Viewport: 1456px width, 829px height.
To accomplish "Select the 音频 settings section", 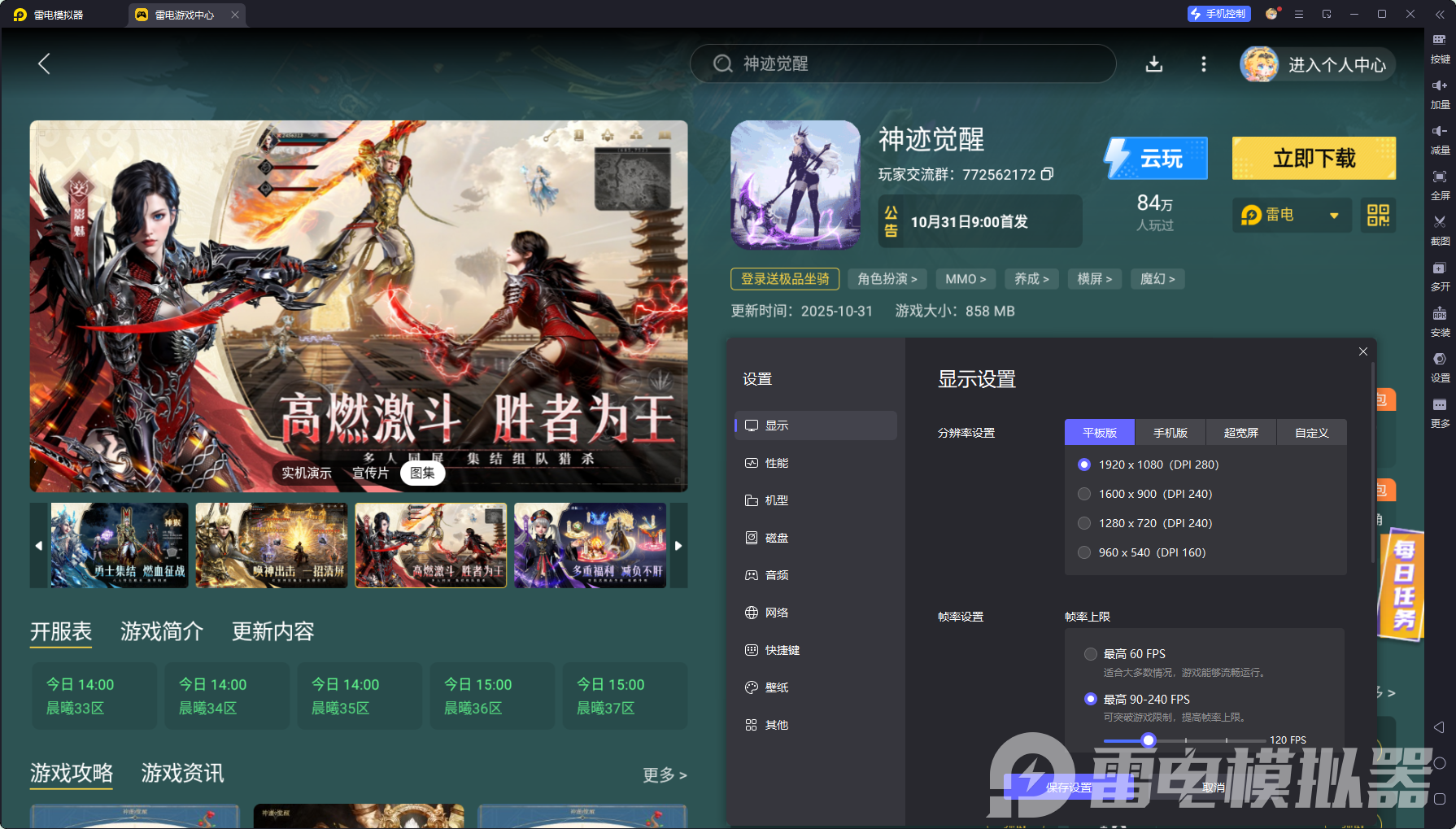I will 775,574.
